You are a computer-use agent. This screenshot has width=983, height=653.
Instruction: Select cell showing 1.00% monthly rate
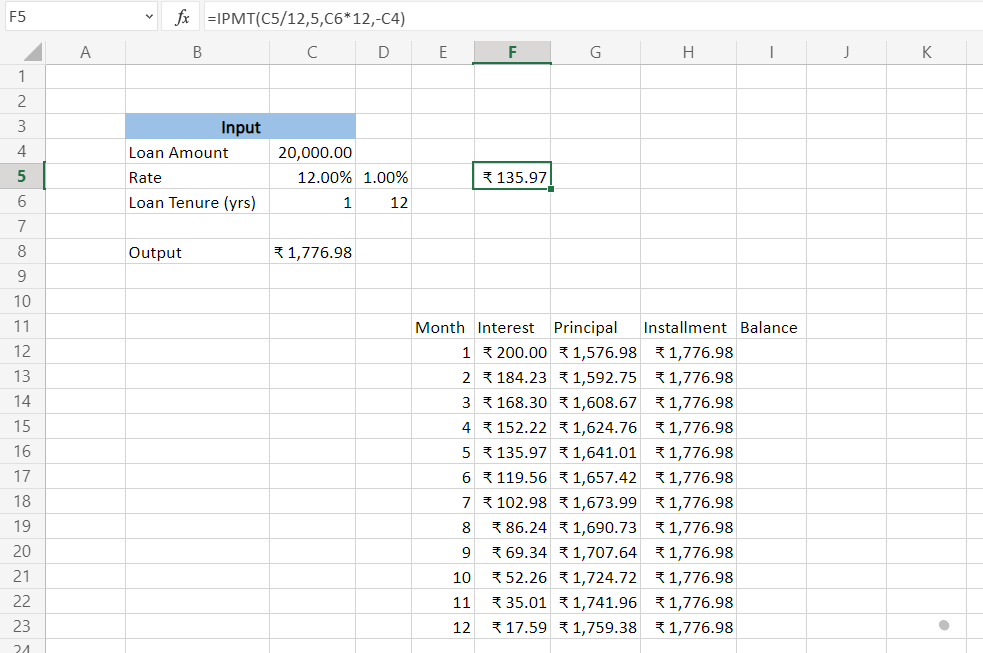coord(384,177)
